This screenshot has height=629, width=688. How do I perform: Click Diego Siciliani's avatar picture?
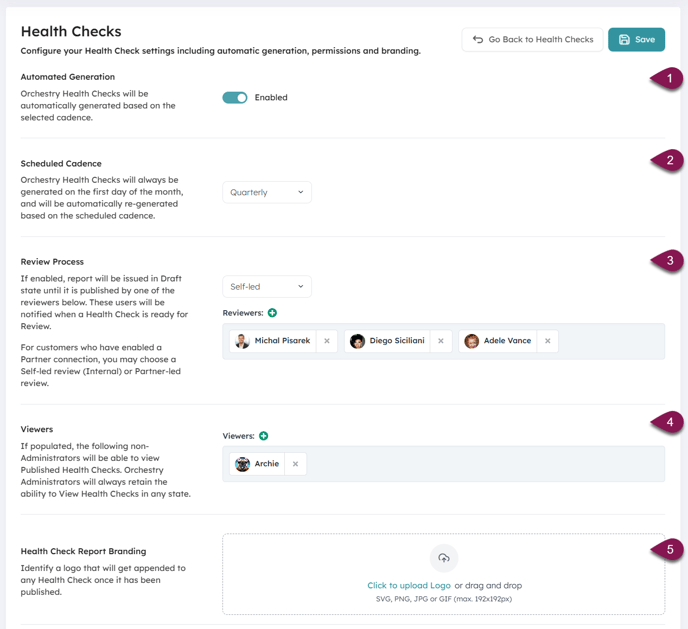357,341
